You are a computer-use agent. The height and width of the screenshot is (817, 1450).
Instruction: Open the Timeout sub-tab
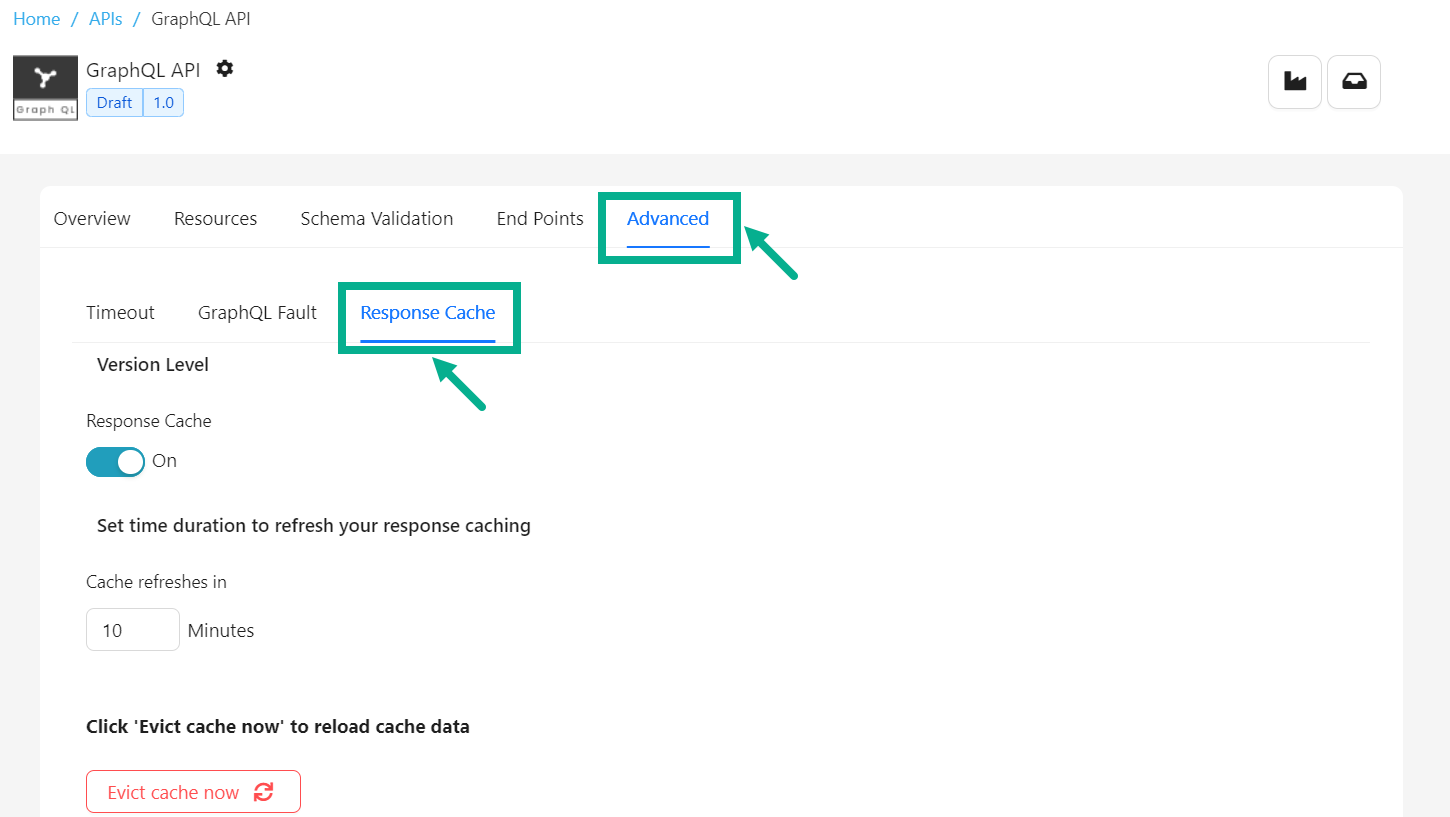[x=120, y=313]
